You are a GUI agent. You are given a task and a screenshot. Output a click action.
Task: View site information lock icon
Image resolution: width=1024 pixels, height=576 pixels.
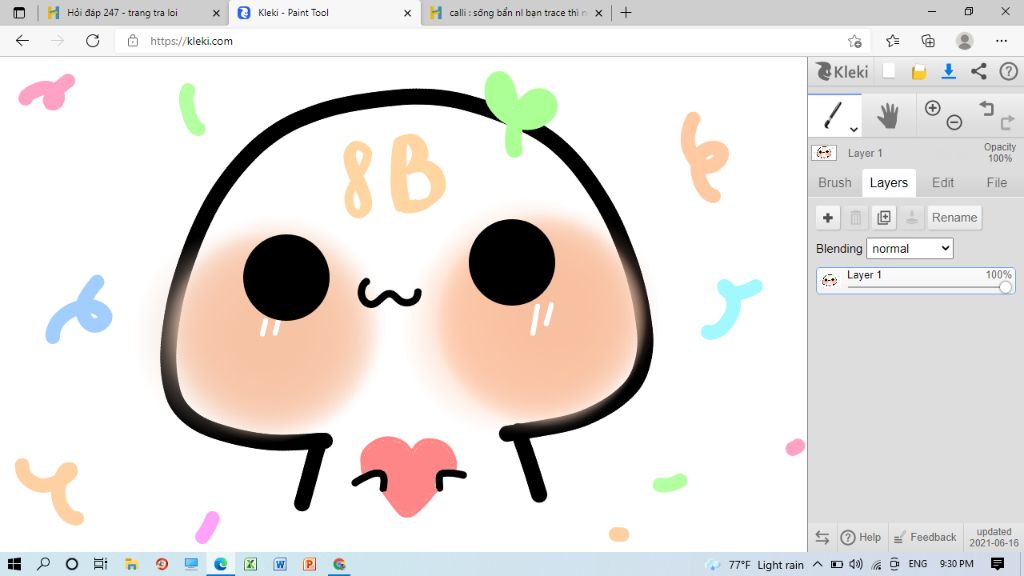(133, 40)
